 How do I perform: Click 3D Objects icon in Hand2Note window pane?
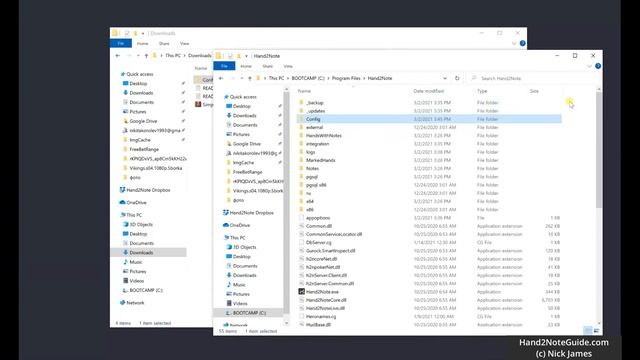pos(229,247)
